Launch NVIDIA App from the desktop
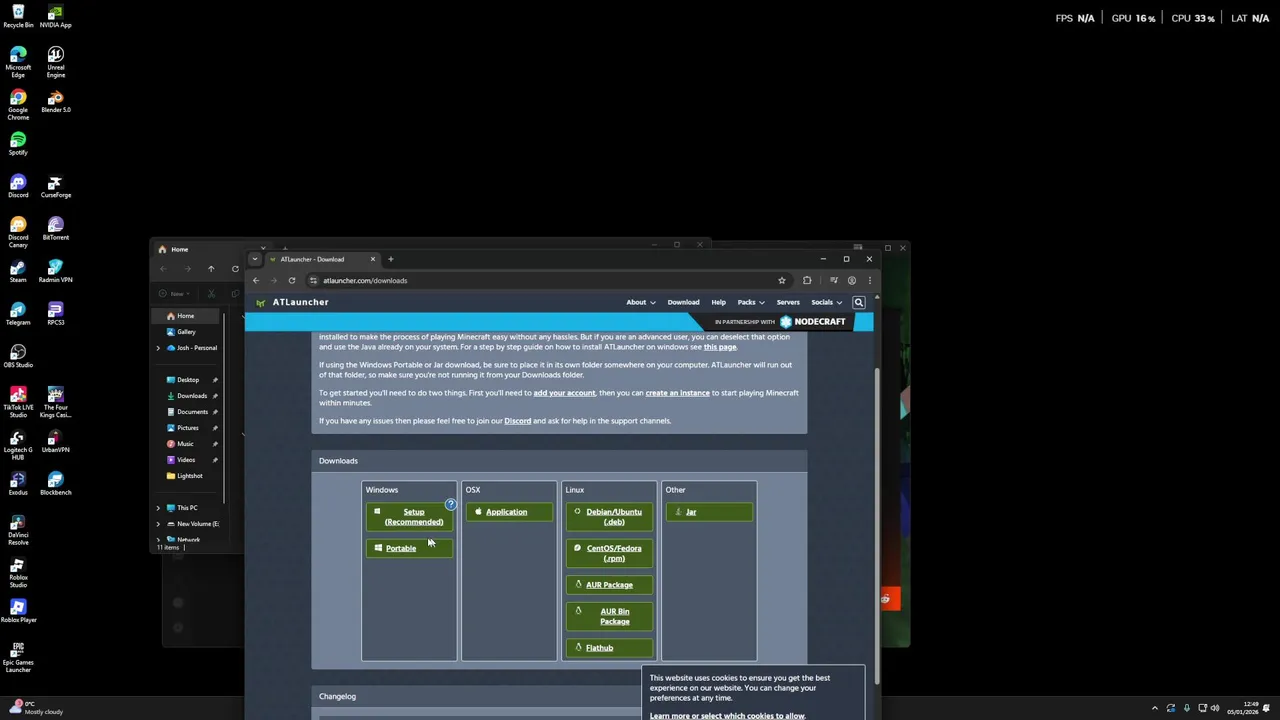The width and height of the screenshot is (1280, 720). coord(55,17)
